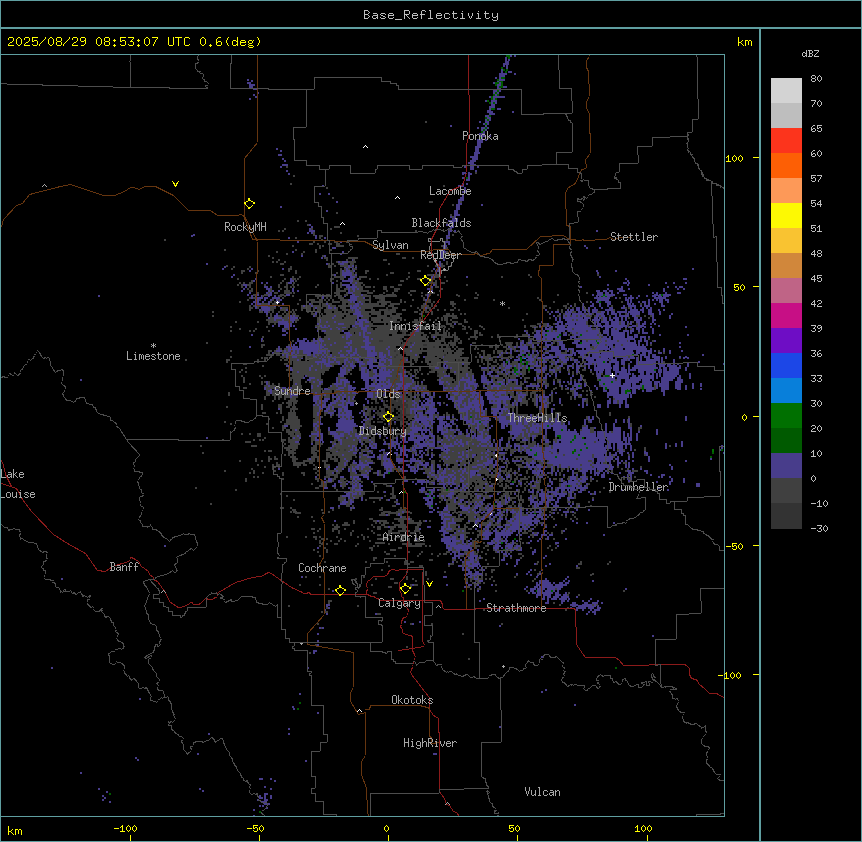Click the Limestone label

153,356
